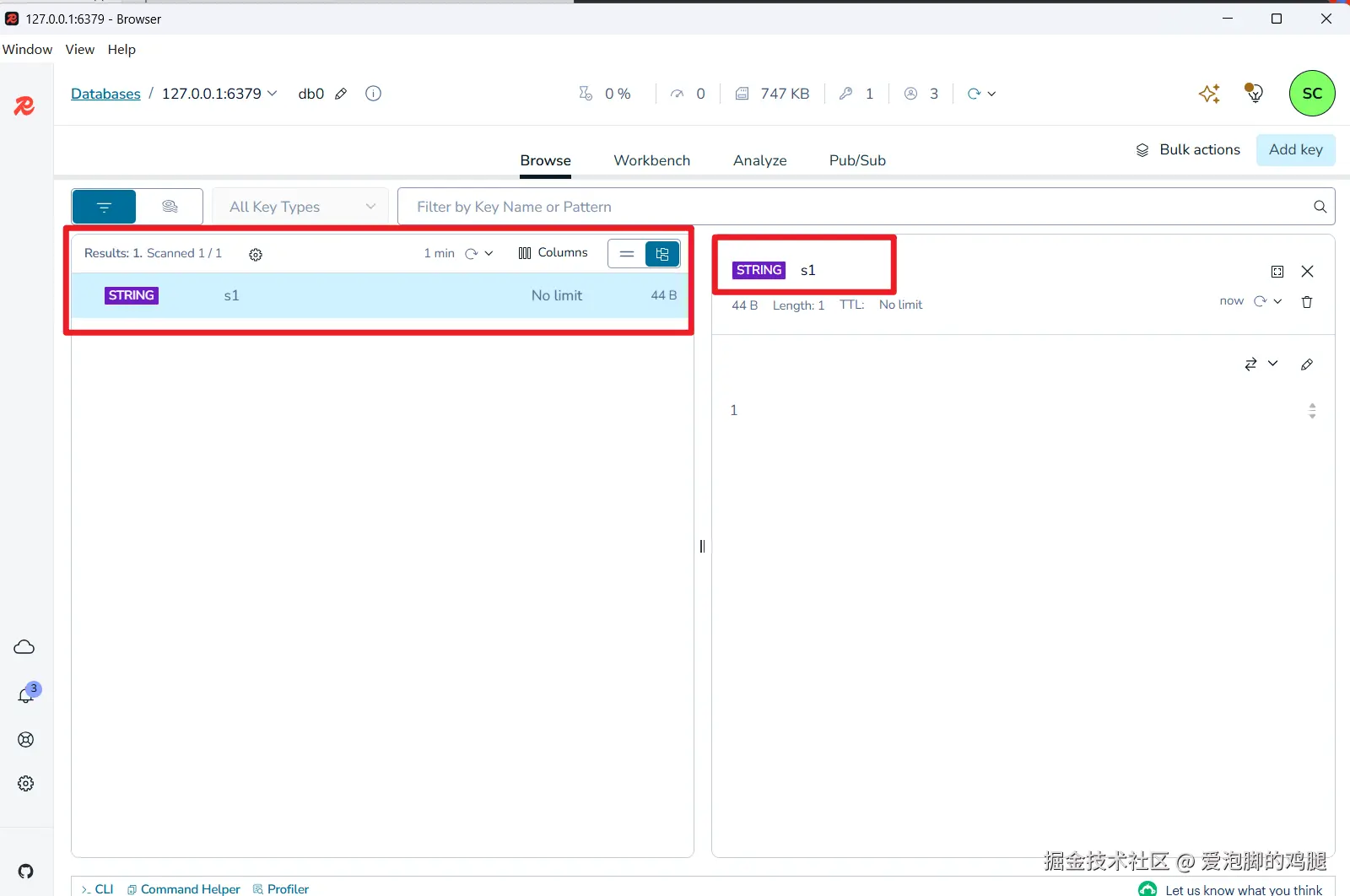Screen dimensions: 1350x896
Task: Run search with the magnifier icon
Action: pyautogui.click(x=1320, y=207)
